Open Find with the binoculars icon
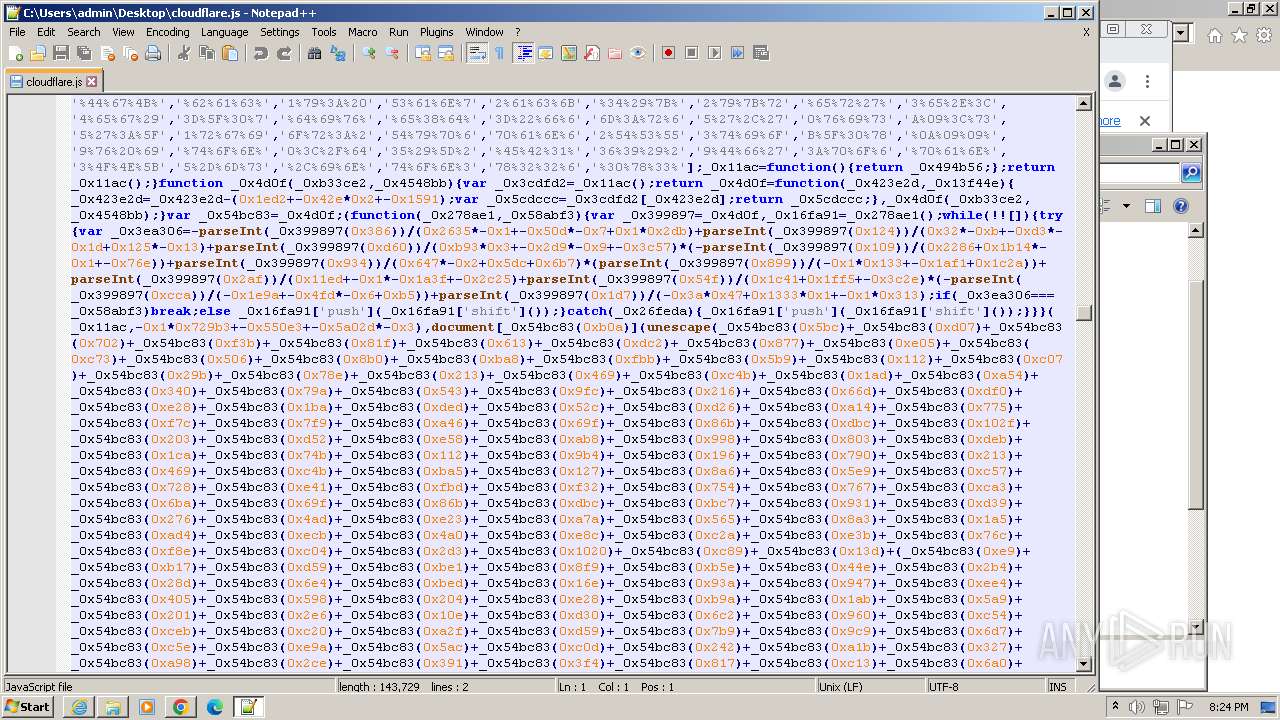 pos(314,53)
